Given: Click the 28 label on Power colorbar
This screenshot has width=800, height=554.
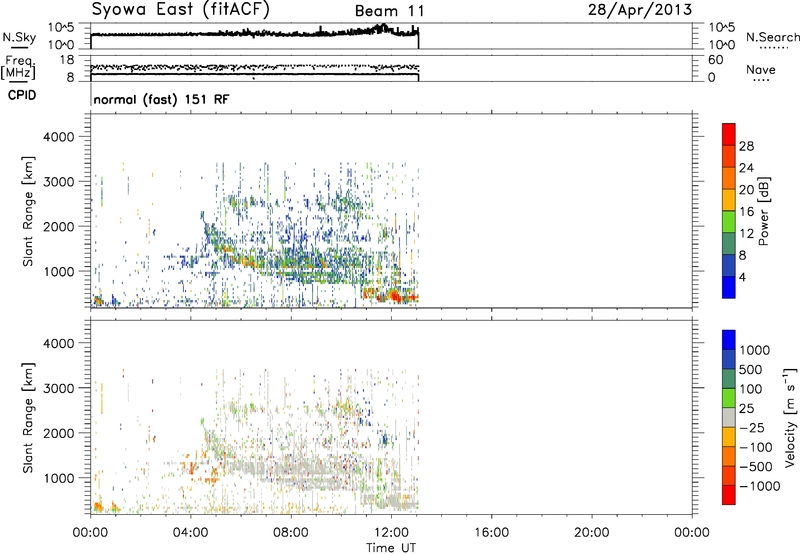Looking at the screenshot, I should [x=746, y=146].
